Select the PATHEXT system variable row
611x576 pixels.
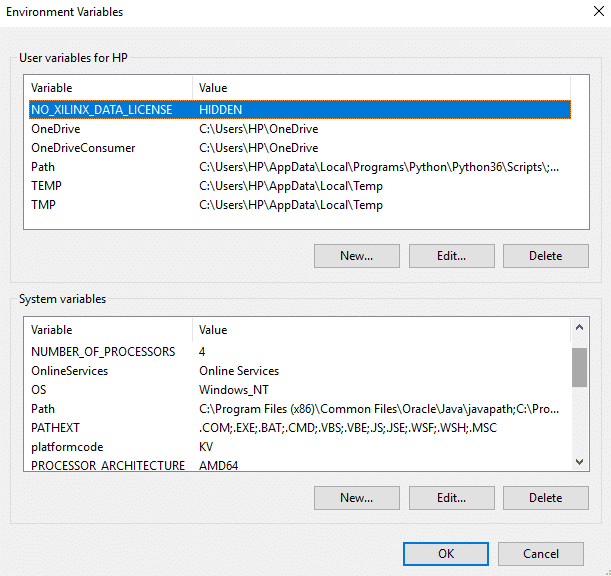pos(56,428)
